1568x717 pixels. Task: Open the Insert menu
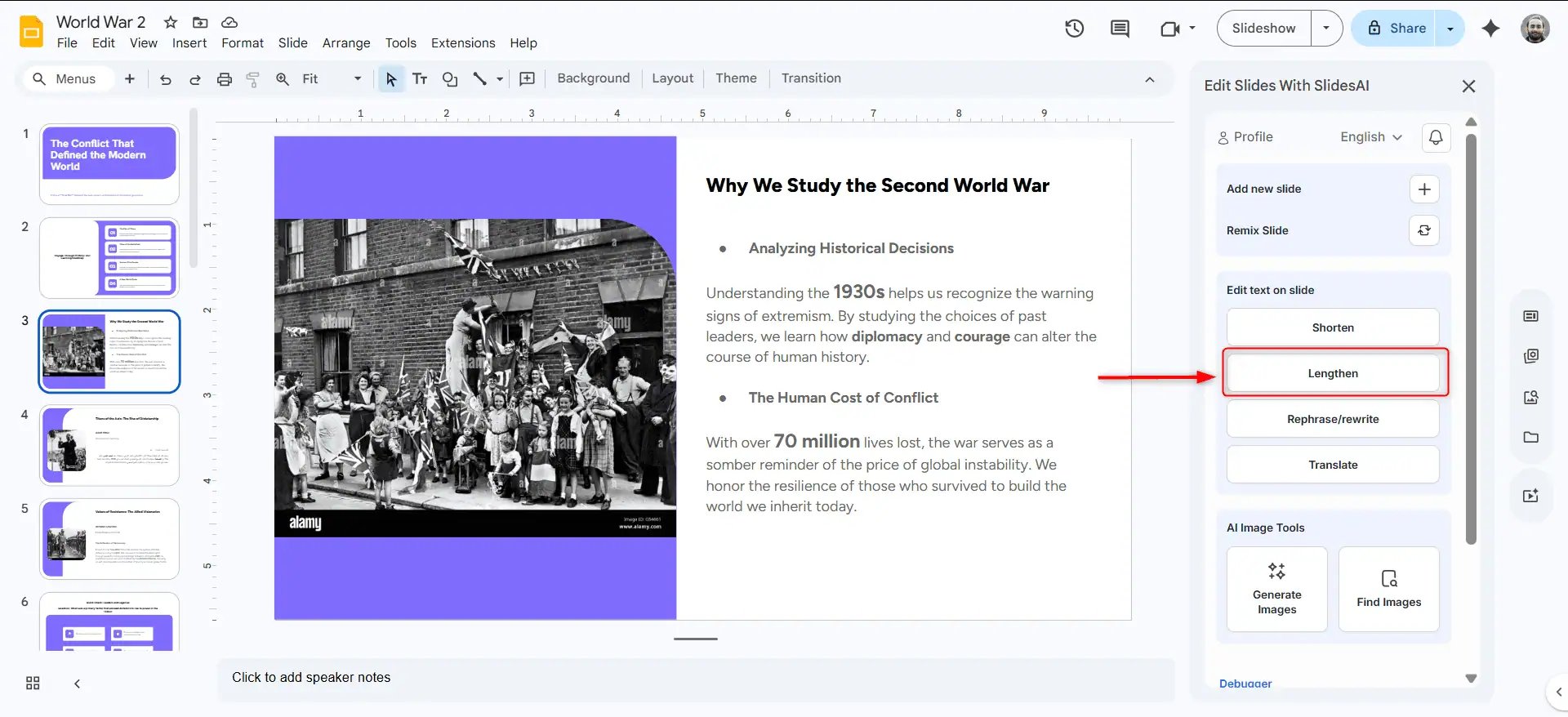tap(189, 43)
